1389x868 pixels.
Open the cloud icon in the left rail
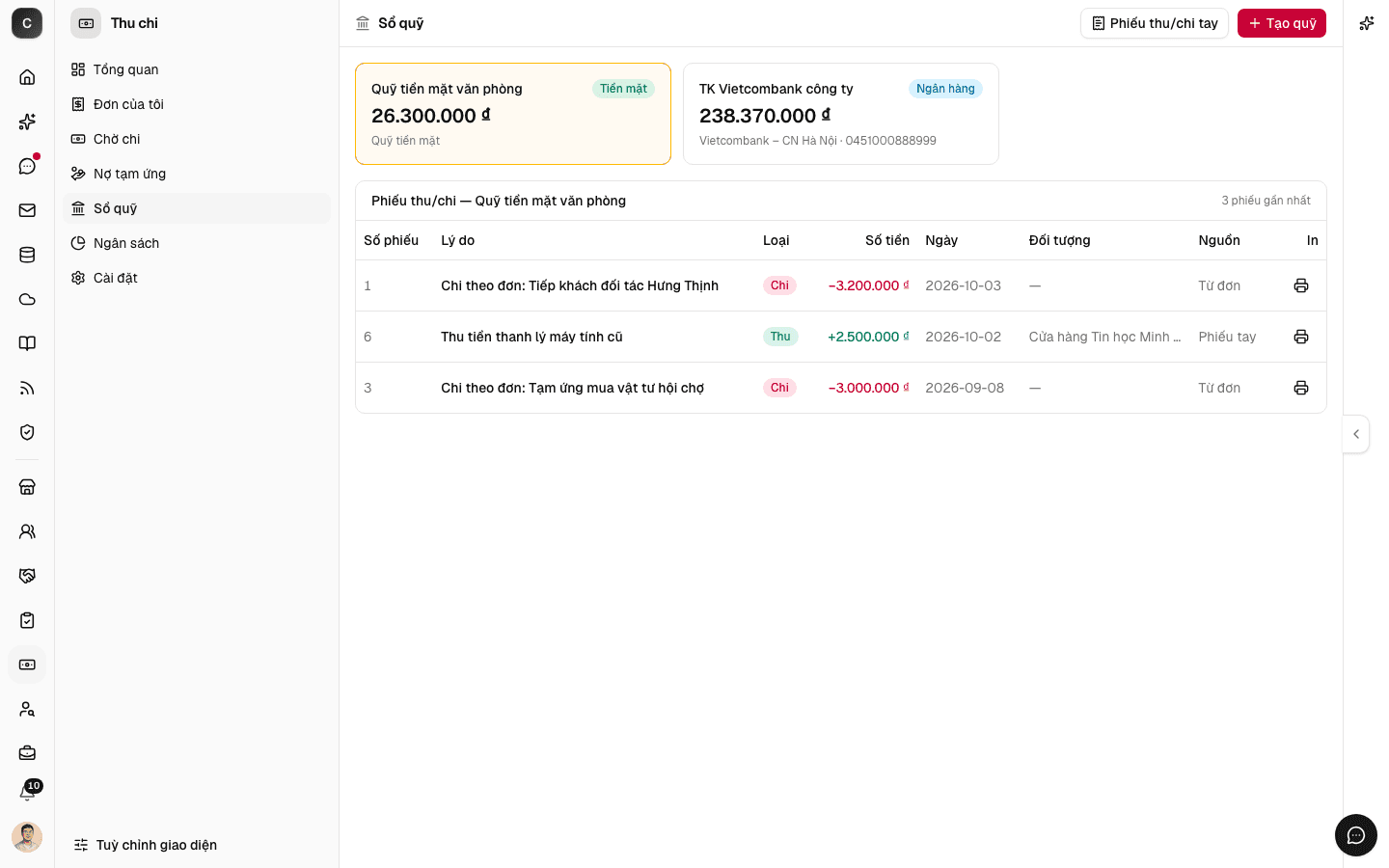click(x=27, y=299)
